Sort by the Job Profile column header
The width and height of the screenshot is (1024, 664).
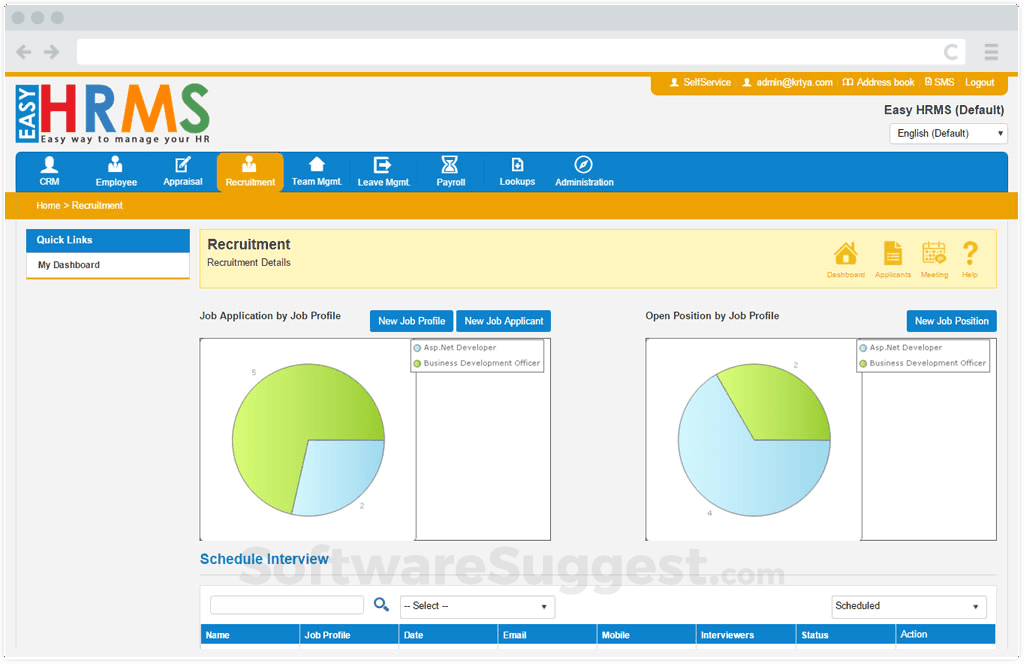click(x=349, y=635)
